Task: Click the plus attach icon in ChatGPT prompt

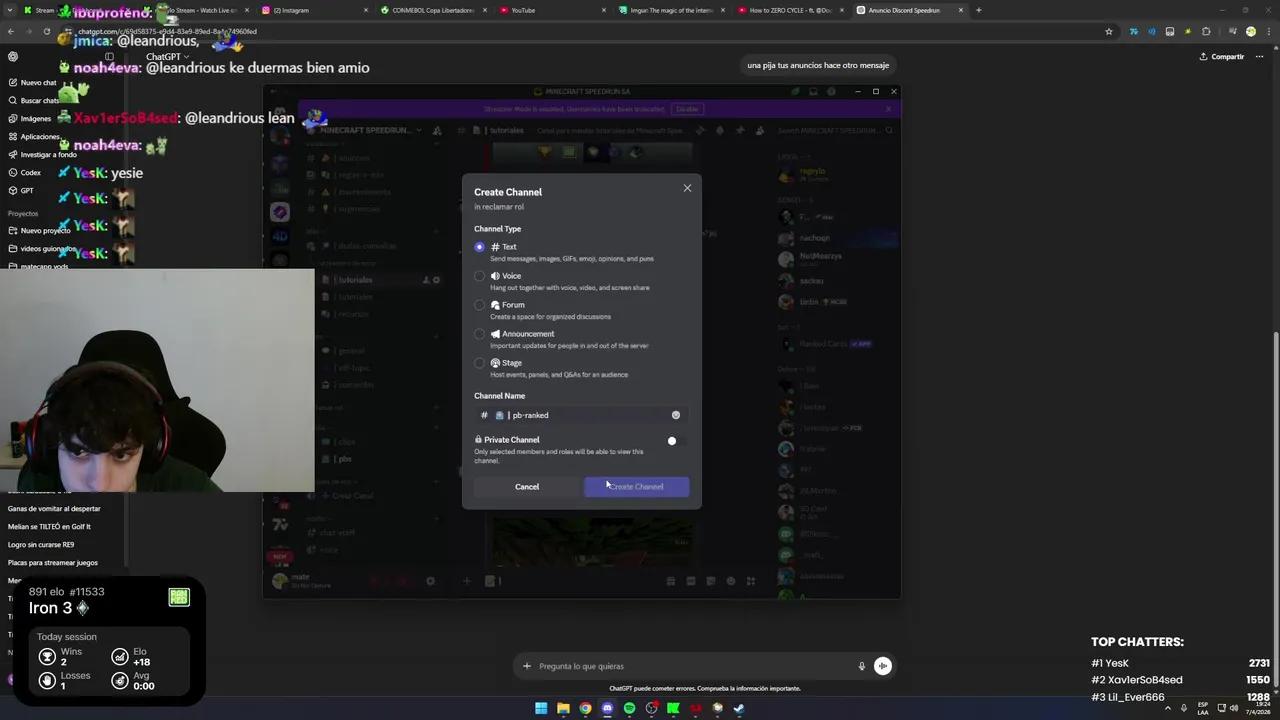Action: 527,666
